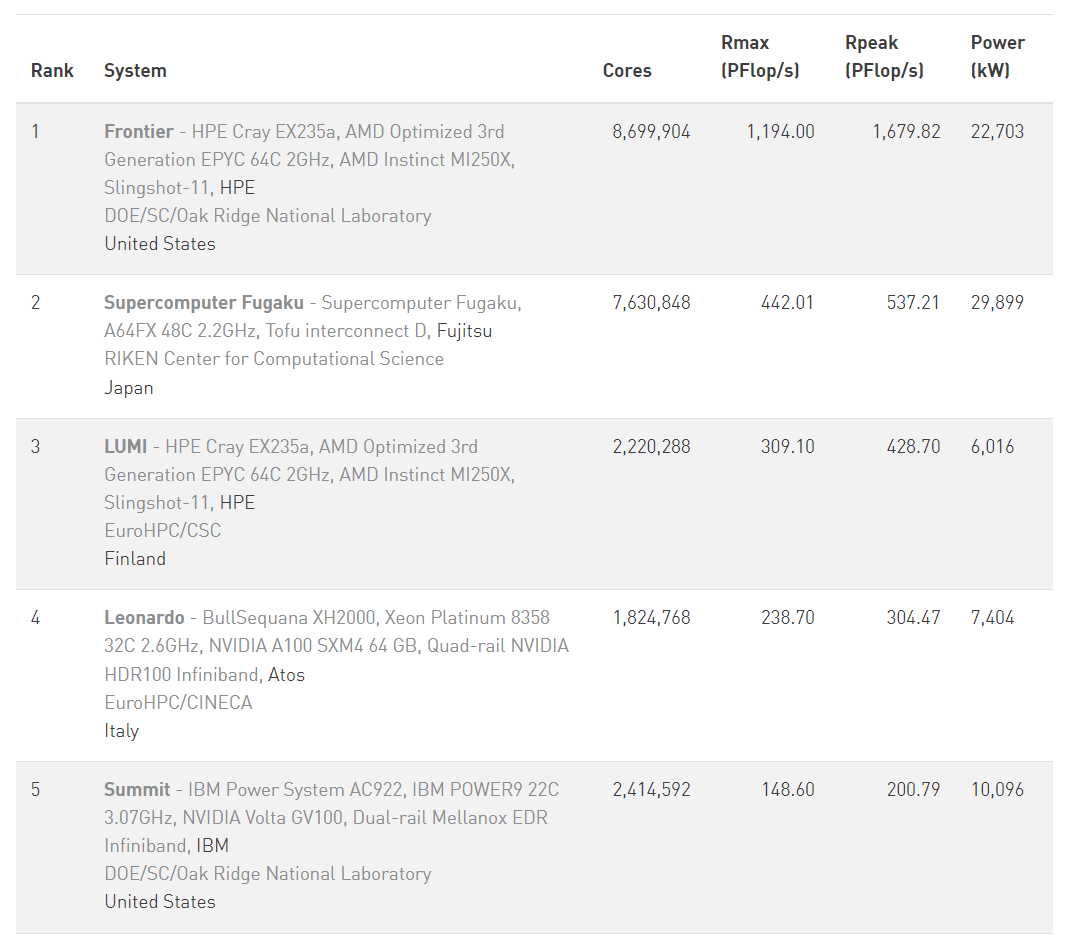Click DOE/SC/Oak Ridge National Laboratory under Frontier
The width and height of the screenshot is (1079, 939).
(268, 216)
